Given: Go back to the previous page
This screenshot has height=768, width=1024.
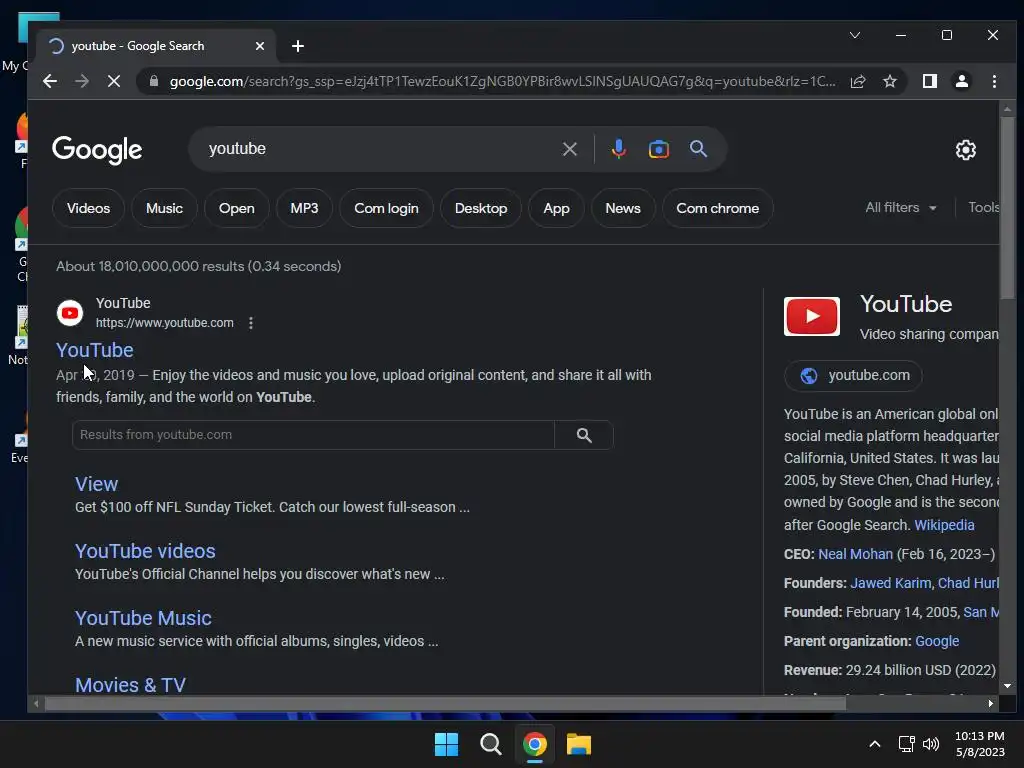Looking at the screenshot, I should pos(50,81).
